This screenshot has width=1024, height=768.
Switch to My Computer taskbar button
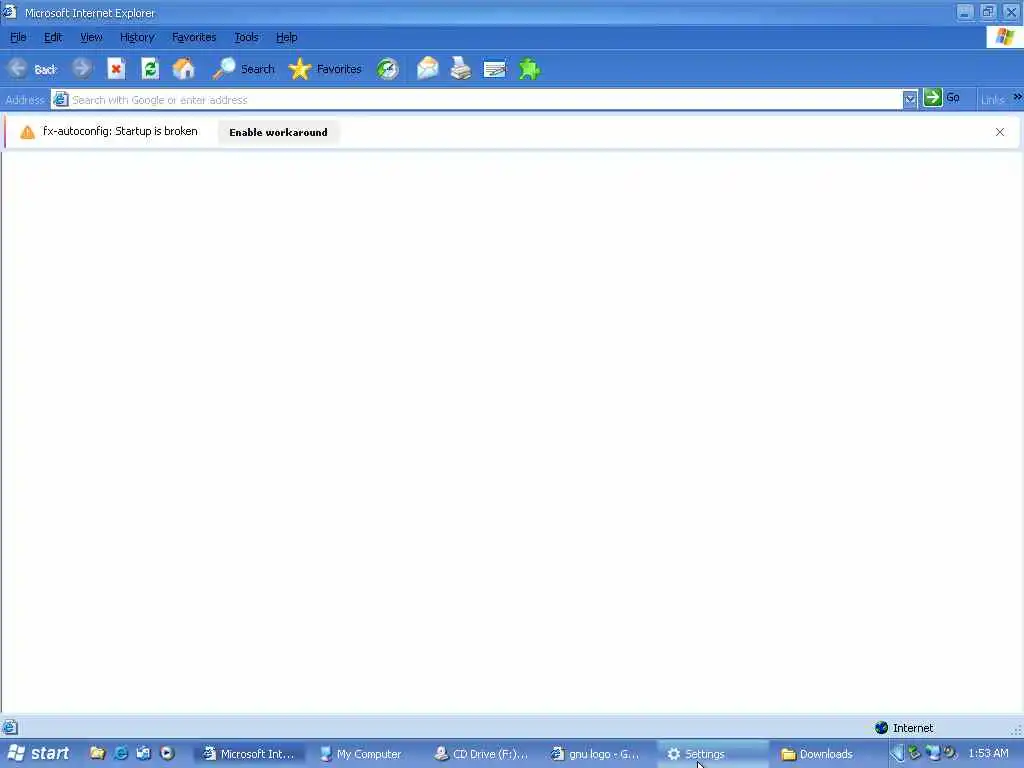365,754
